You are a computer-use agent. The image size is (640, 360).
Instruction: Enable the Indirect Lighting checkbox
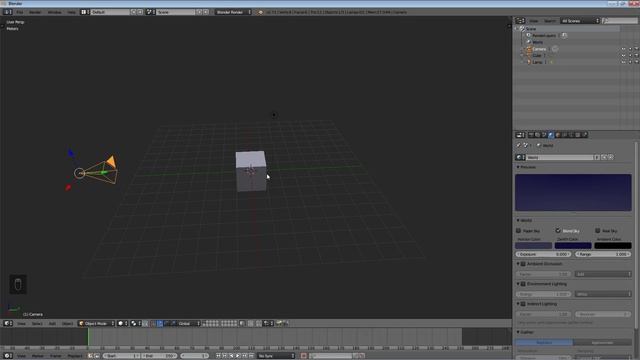(x=523, y=304)
